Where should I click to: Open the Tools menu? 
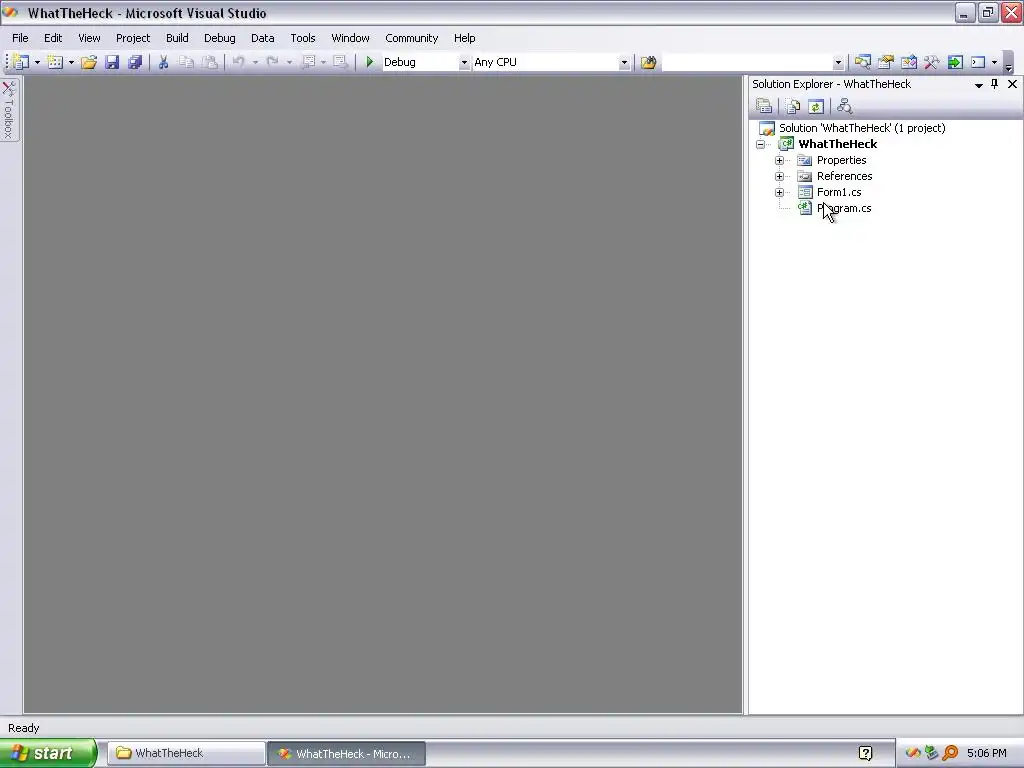click(303, 38)
